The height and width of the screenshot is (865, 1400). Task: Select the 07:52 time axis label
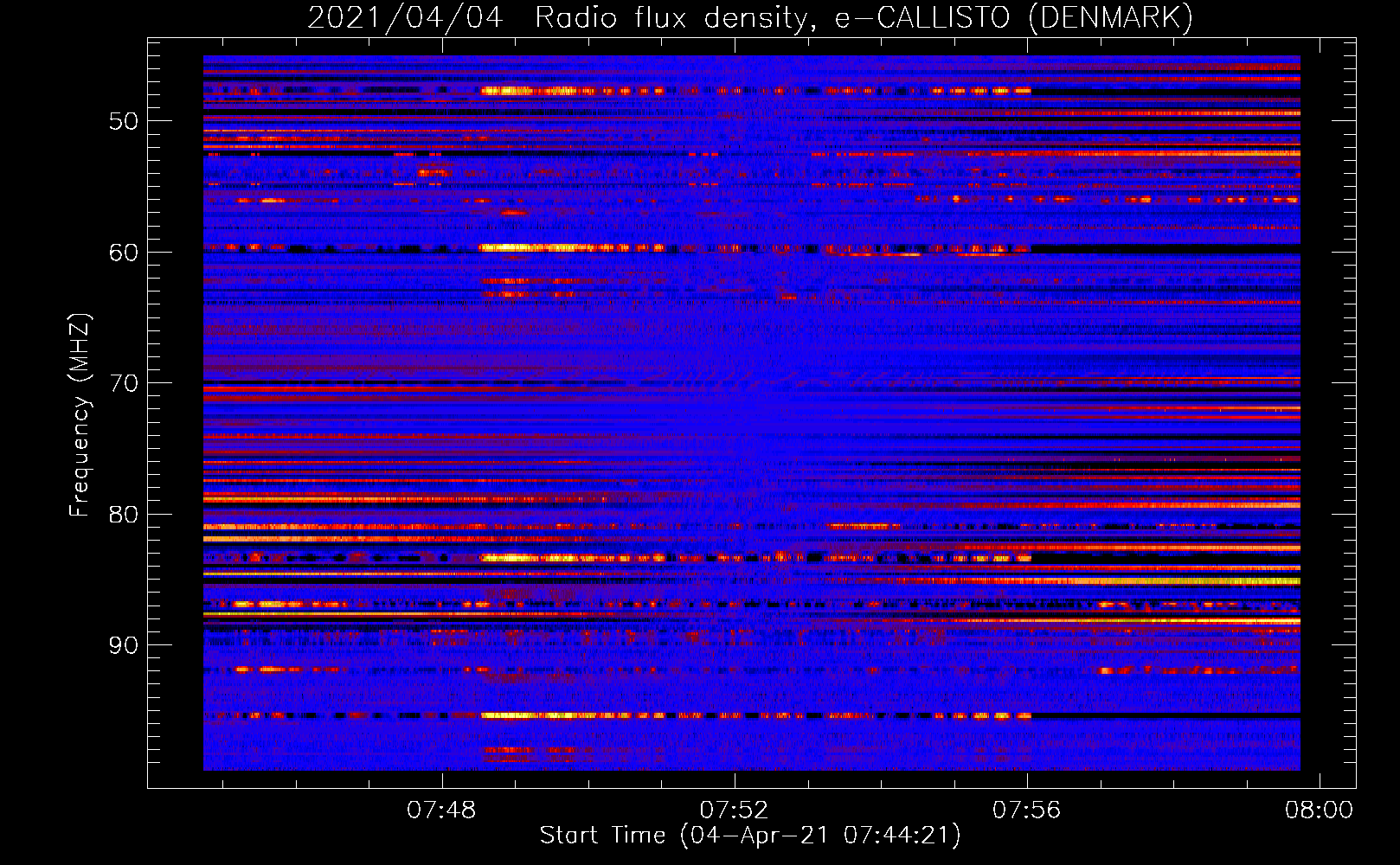pos(734,811)
